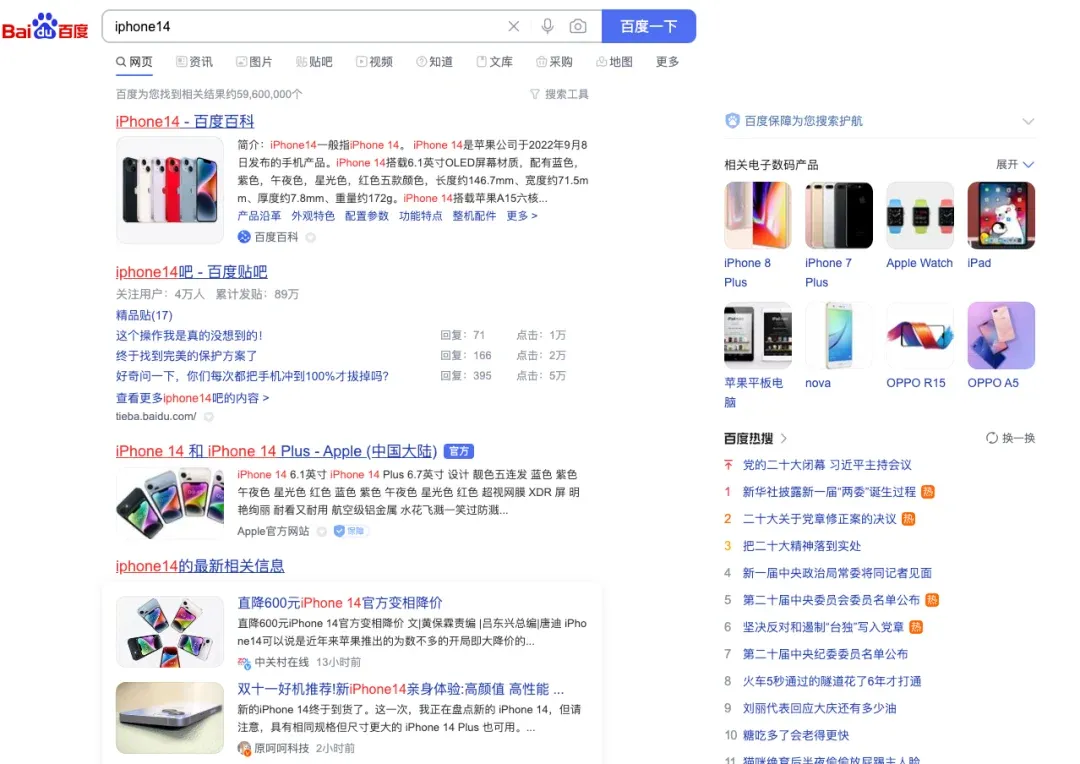Open hot search 糖吃多了会老得快

pyautogui.click(x=796, y=736)
